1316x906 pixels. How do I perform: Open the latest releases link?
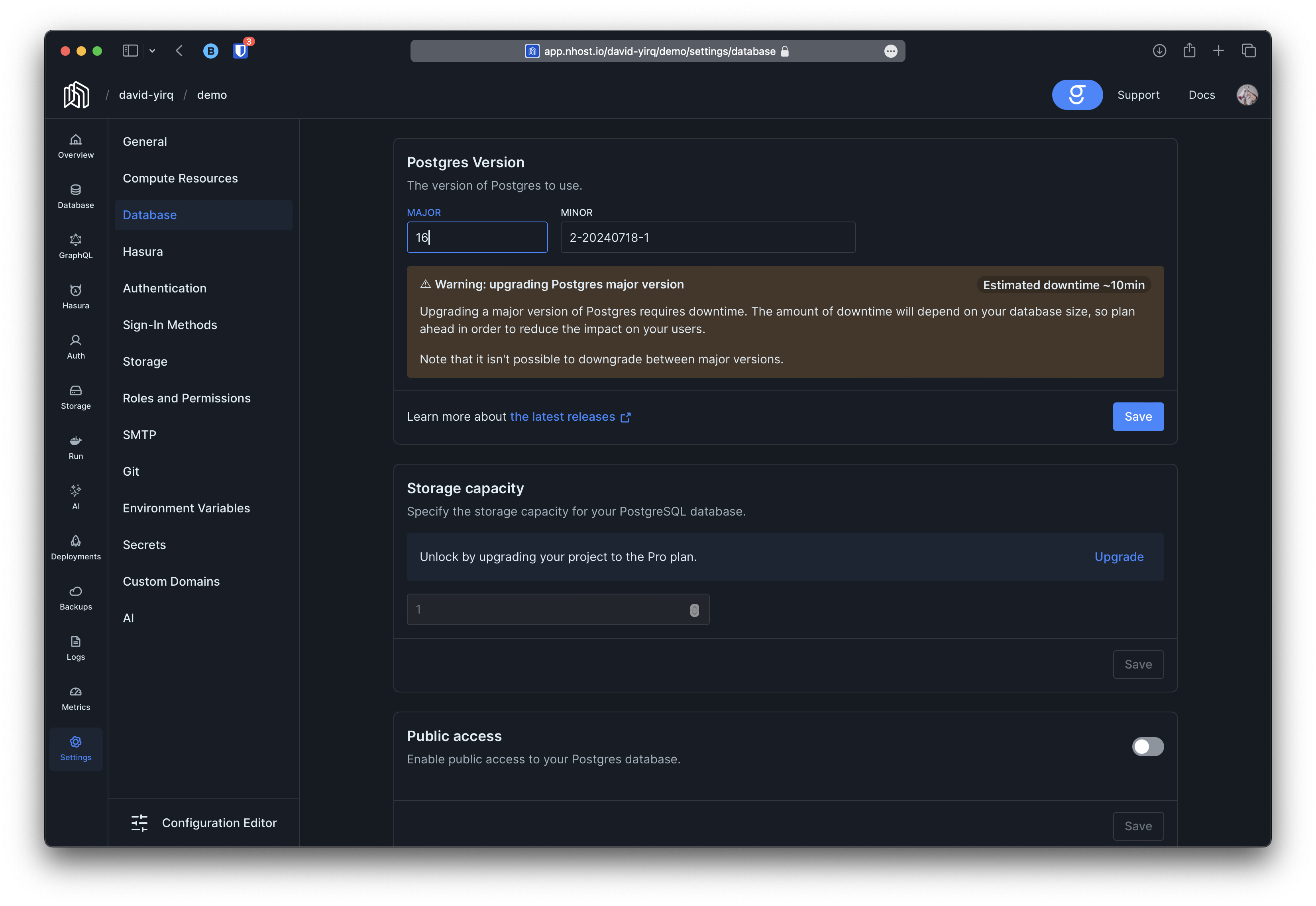tap(563, 416)
